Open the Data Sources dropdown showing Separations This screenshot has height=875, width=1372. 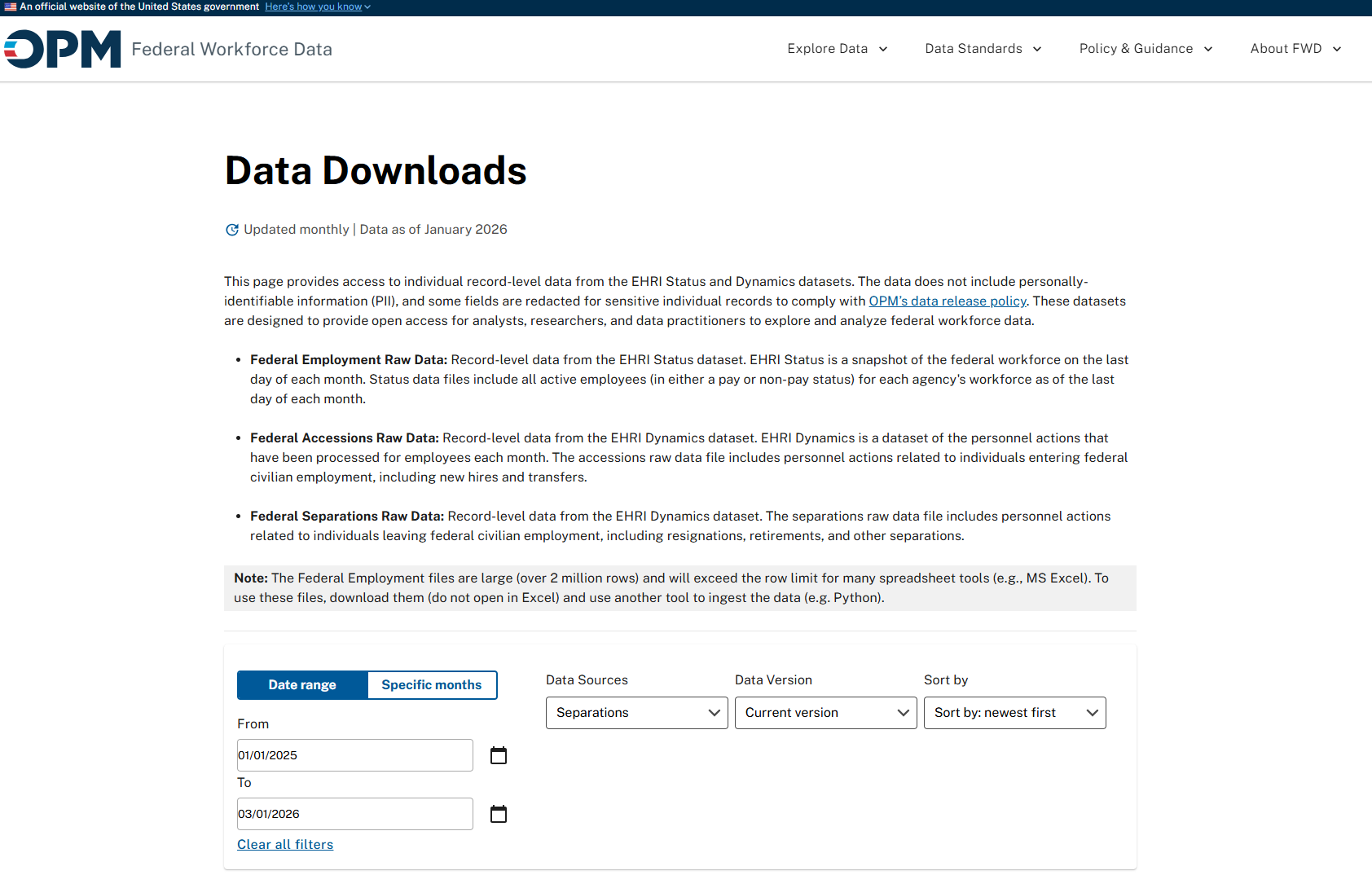coord(636,712)
